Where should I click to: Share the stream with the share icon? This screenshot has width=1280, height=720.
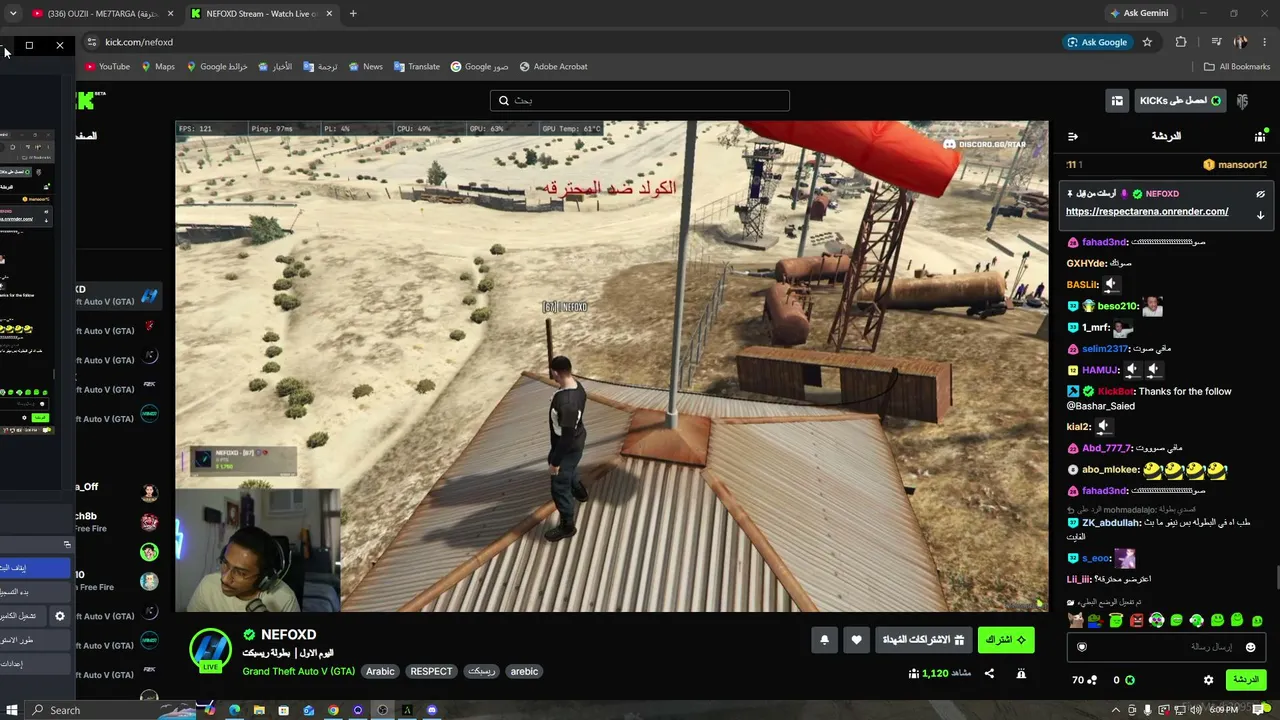989,674
